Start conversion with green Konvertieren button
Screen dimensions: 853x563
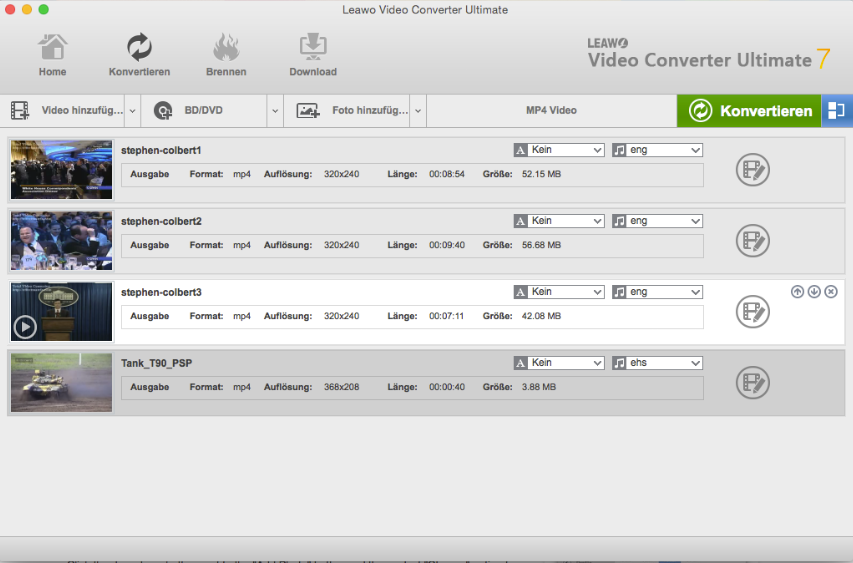coord(749,111)
